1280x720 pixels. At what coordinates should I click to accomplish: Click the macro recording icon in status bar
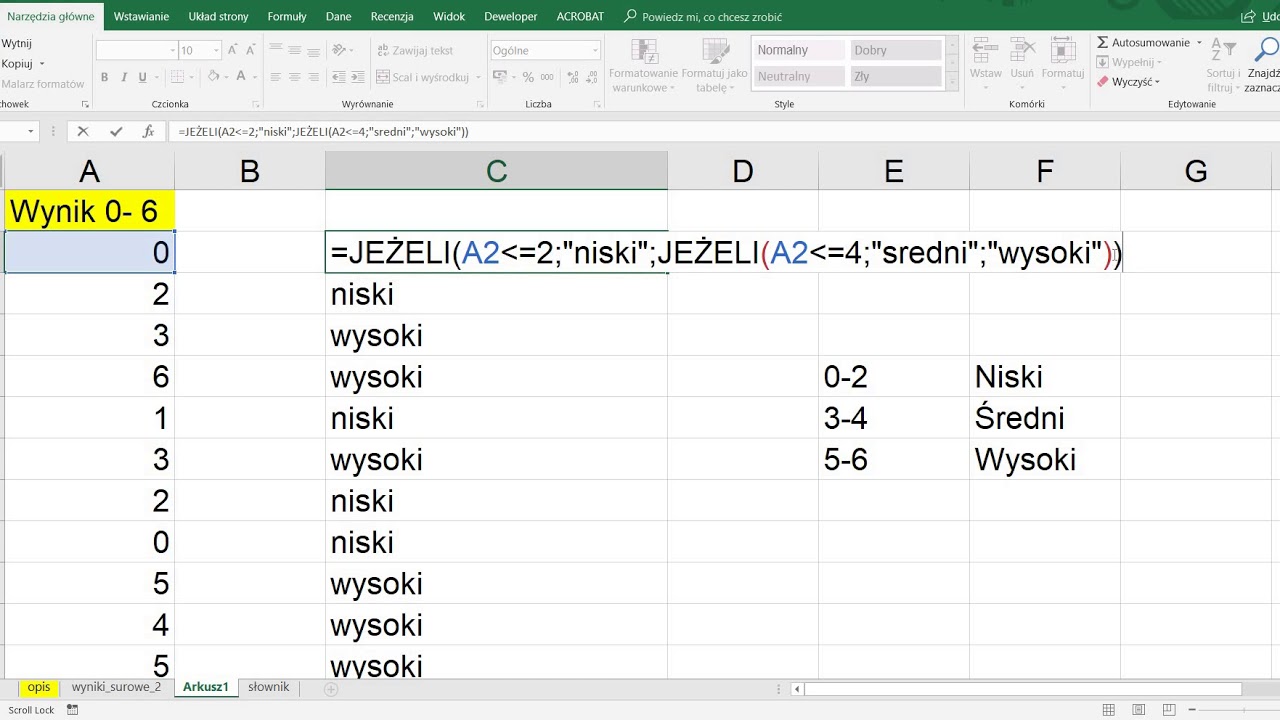[72, 710]
